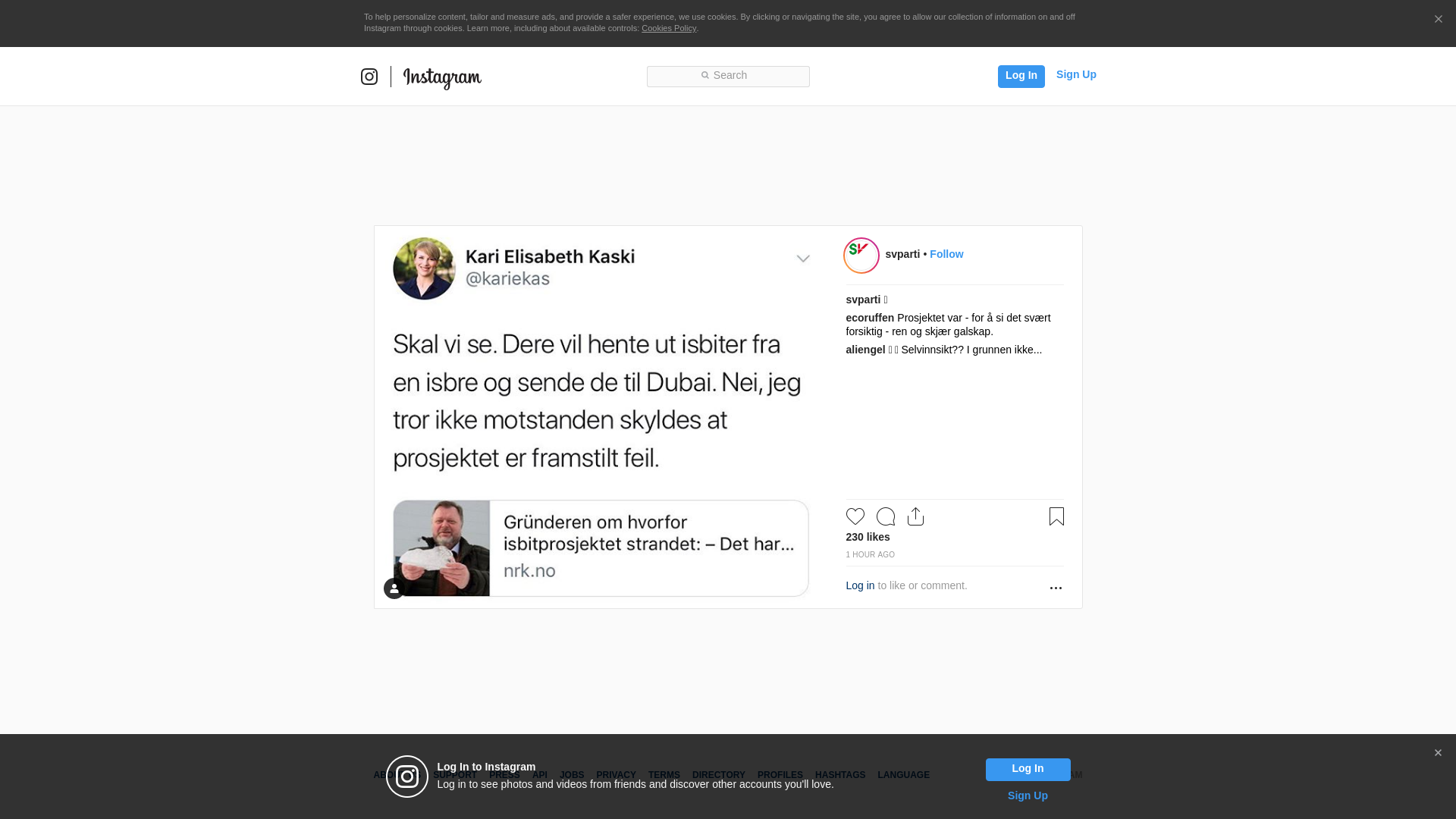The height and width of the screenshot is (819, 1456).
Task: Click the Log in link under the post
Action: pyautogui.click(x=860, y=585)
